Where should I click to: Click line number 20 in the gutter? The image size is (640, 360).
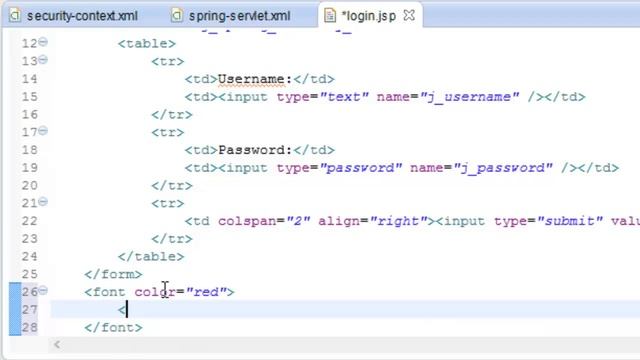[29, 186]
